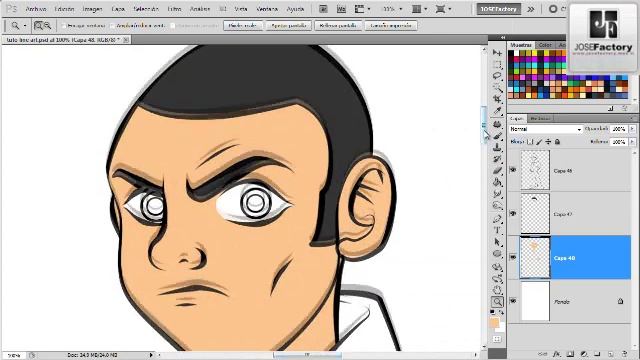The image size is (640, 360).
Task: Select the Rectangular Marquee tool
Action: [x=497, y=64]
